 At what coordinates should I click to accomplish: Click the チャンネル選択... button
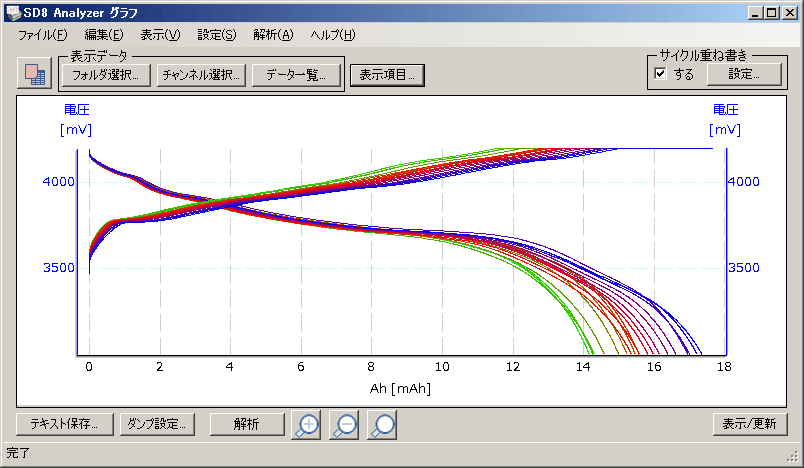click(201, 75)
